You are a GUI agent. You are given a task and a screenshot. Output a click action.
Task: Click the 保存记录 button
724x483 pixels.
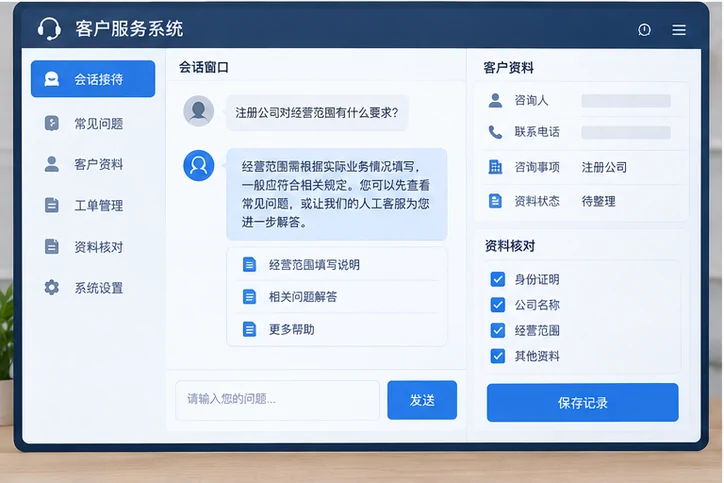click(x=582, y=403)
